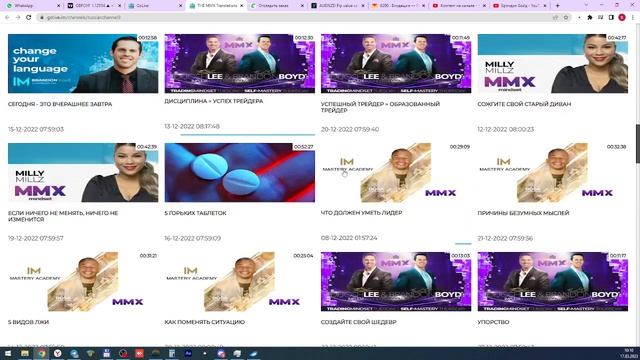This screenshot has width=640, height=360.
Task: Open thumbnail for ДИСЦИПЛИНА = УСПЕХ ТРЕЙДЕРА
Action: [x=240, y=63]
